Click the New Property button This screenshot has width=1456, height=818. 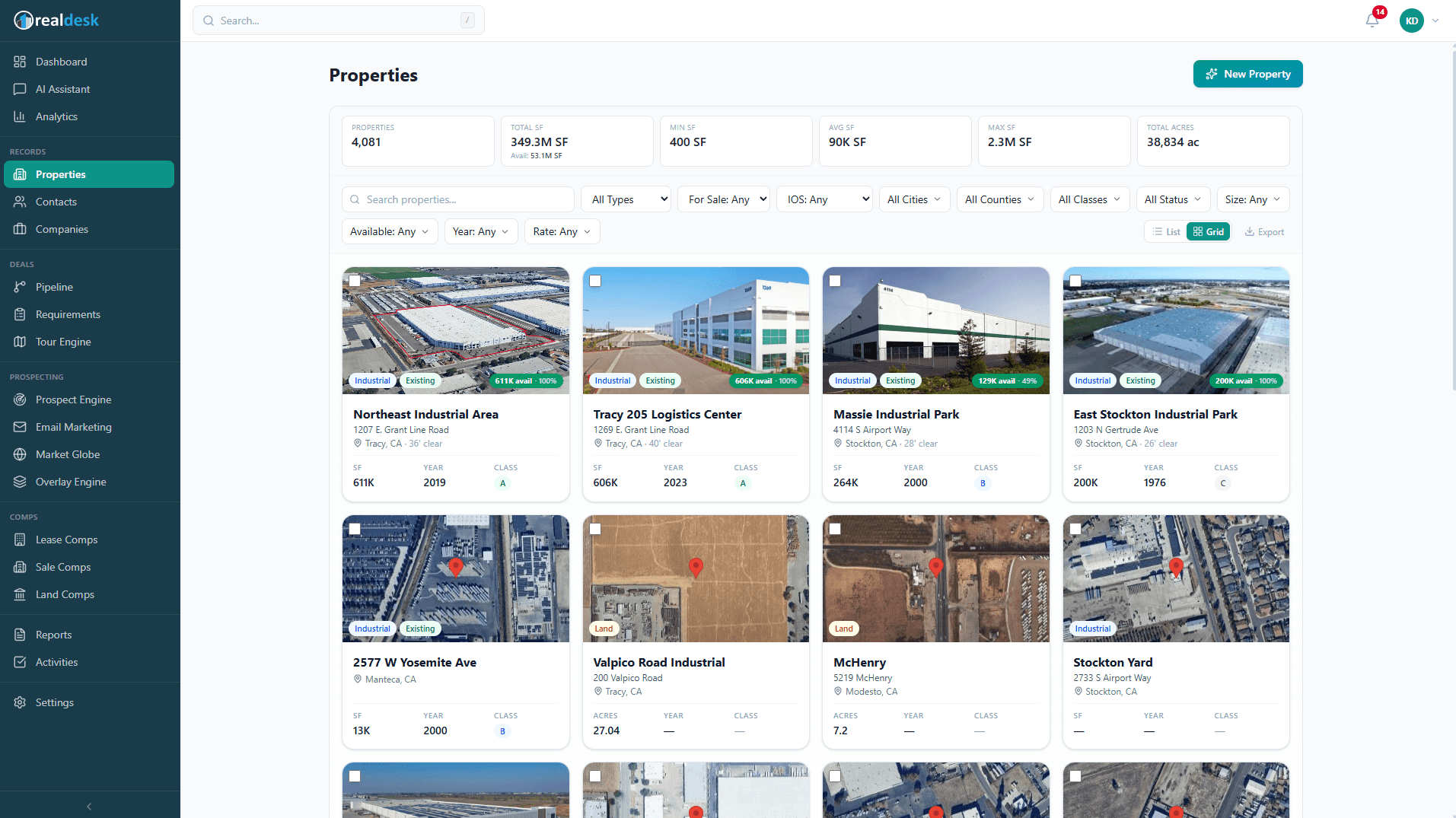[1247, 74]
